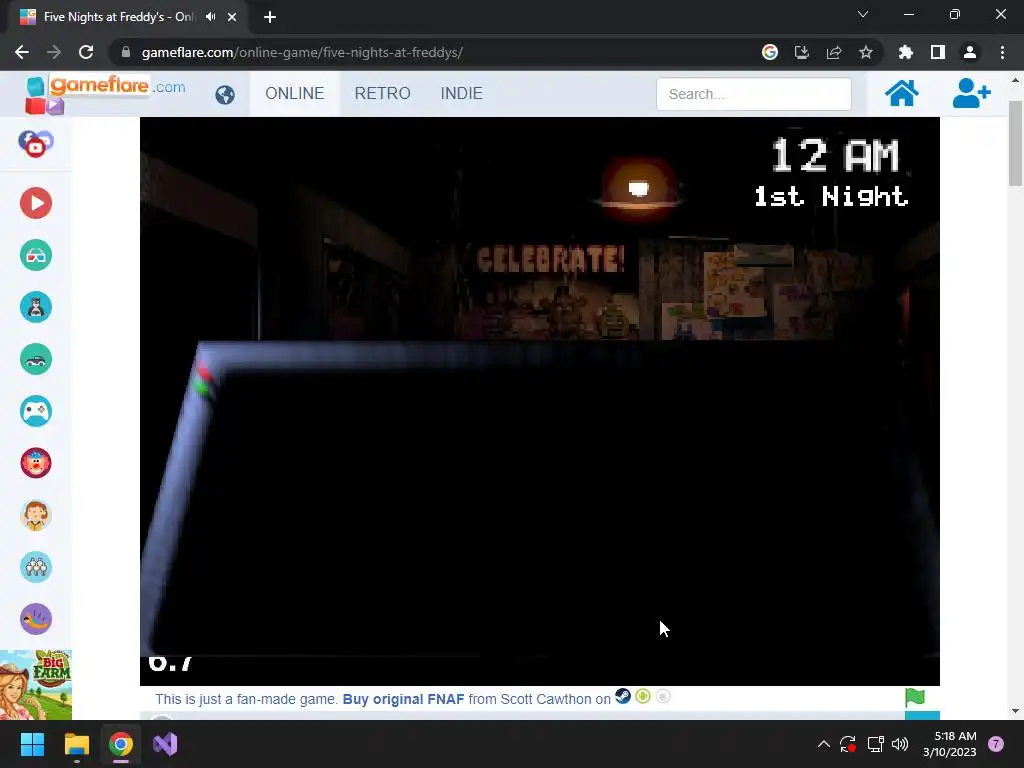Click the Gameflare logo
The width and height of the screenshot is (1024, 768).
[x=105, y=93]
